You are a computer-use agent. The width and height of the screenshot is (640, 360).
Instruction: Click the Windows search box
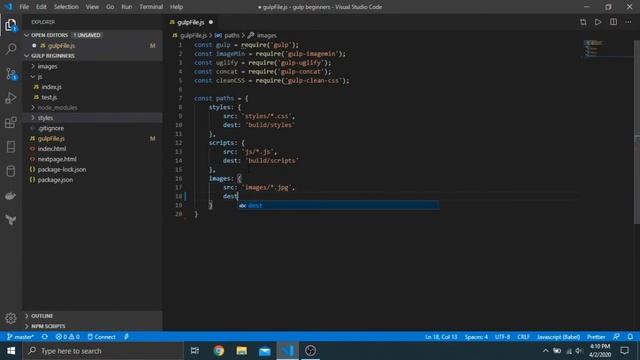tap(103, 351)
